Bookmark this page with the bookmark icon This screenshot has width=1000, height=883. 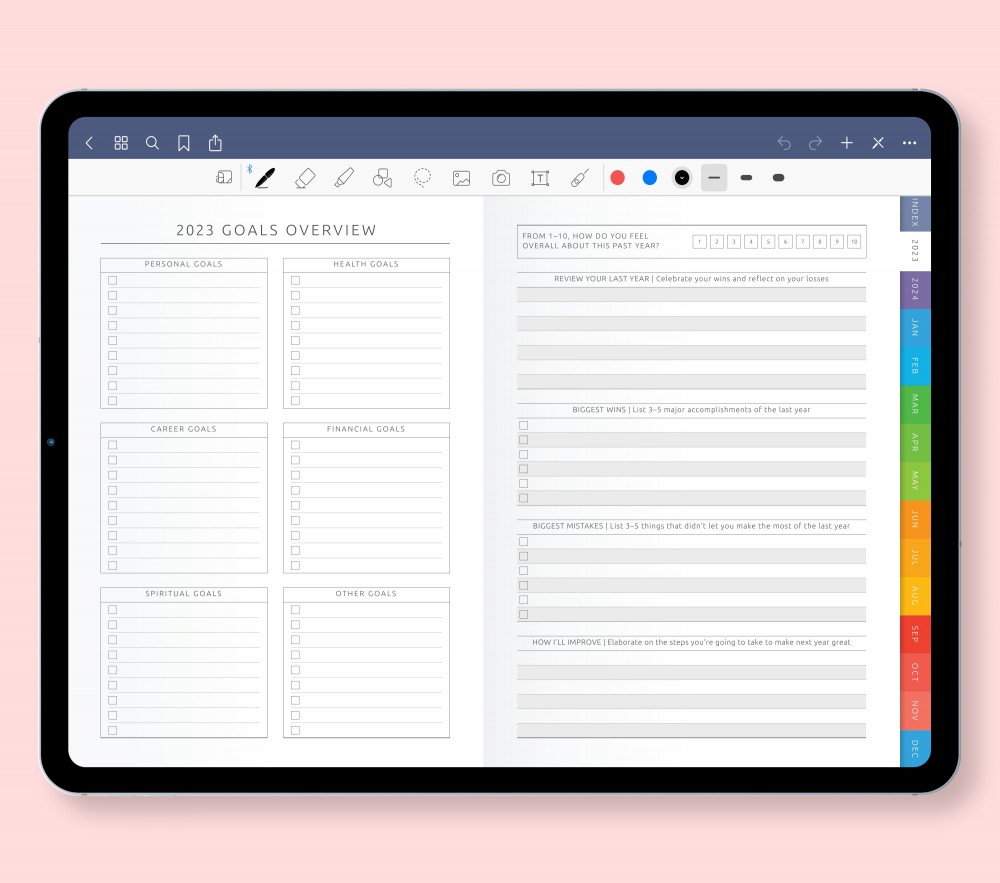pos(184,143)
